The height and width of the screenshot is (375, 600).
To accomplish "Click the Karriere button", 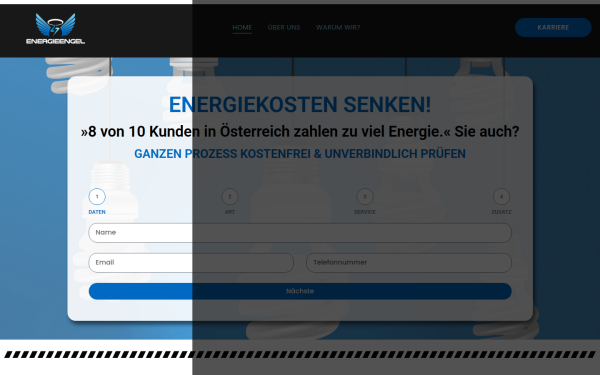I will coord(553,28).
